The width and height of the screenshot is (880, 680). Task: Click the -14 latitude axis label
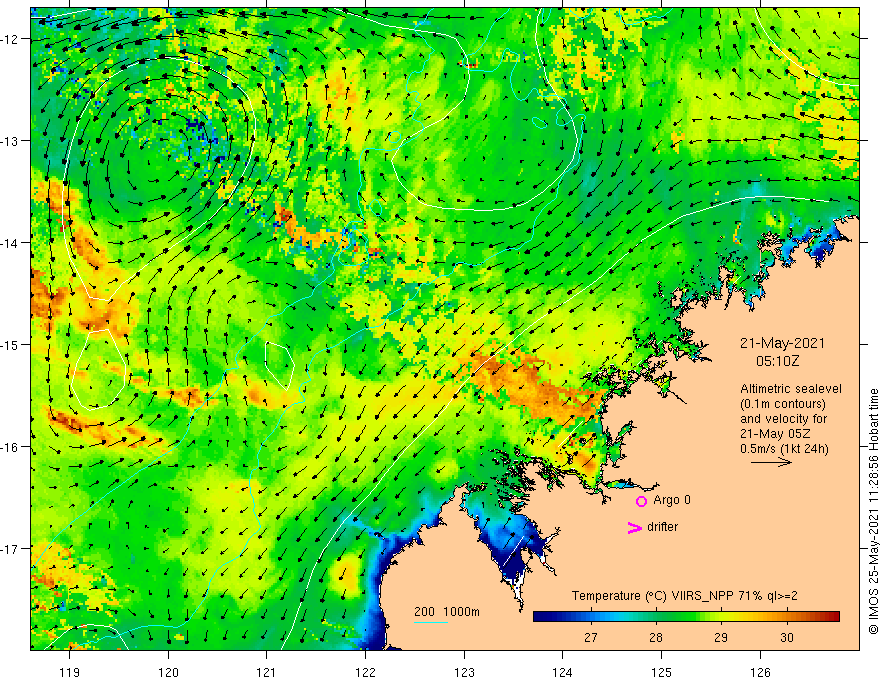10,243
